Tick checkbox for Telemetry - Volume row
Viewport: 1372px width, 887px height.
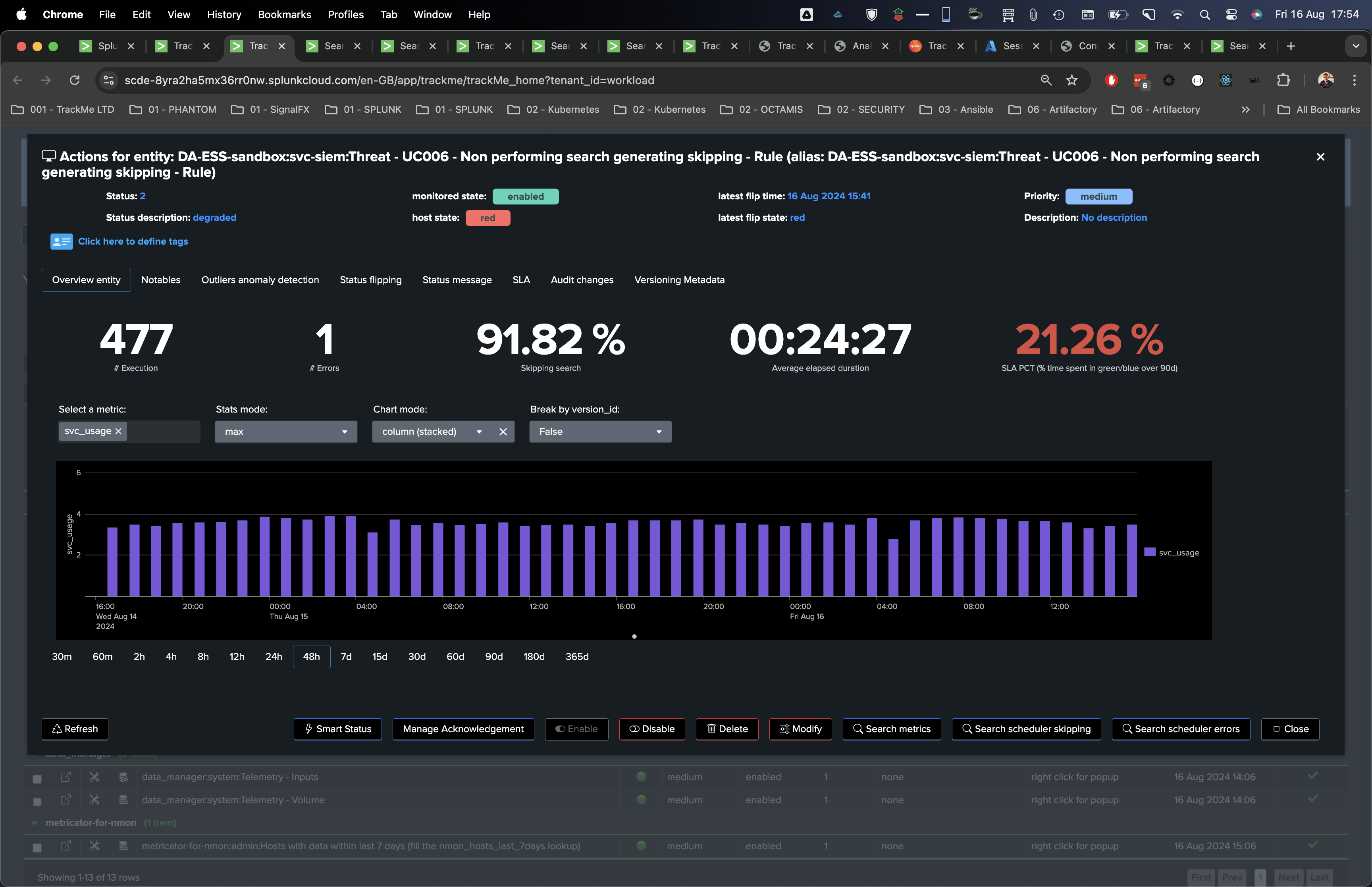point(37,802)
